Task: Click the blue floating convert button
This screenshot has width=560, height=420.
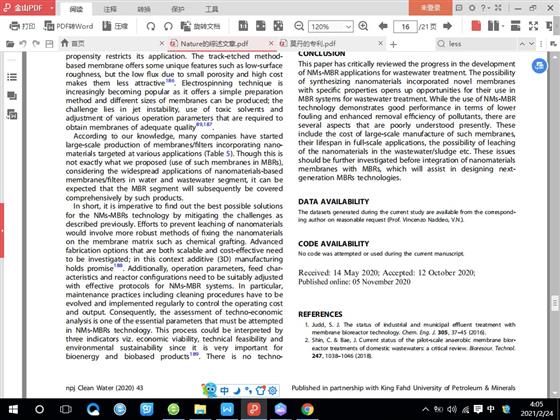Action: [x=539, y=66]
